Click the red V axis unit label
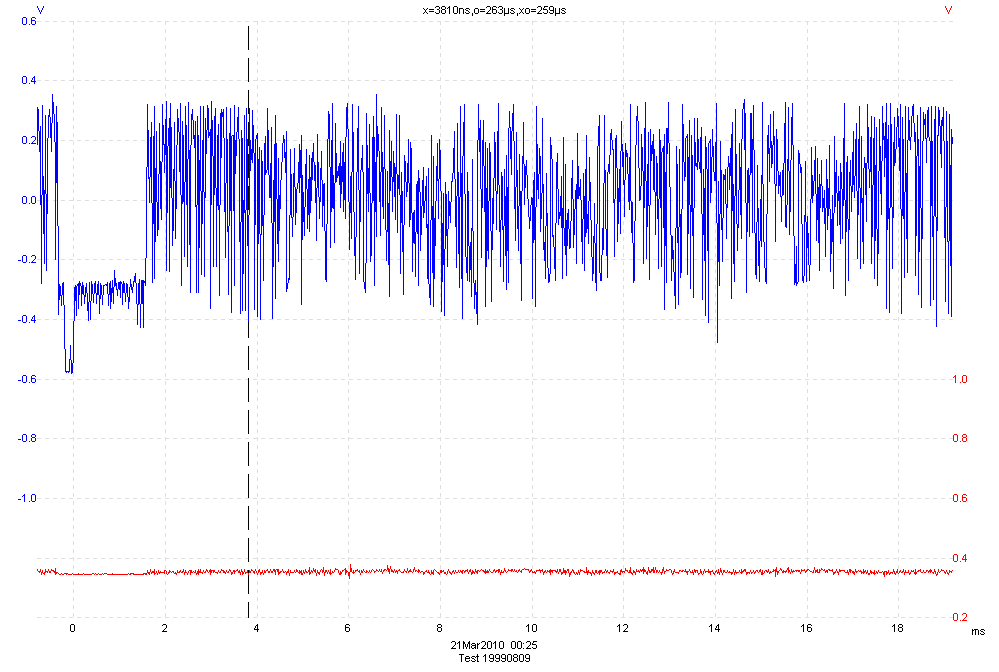The image size is (999, 672). click(x=948, y=9)
